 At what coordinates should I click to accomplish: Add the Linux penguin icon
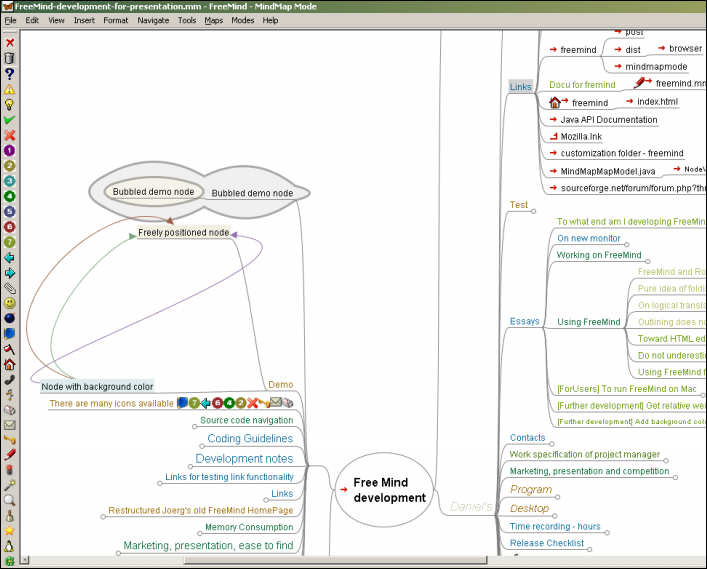point(9,546)
